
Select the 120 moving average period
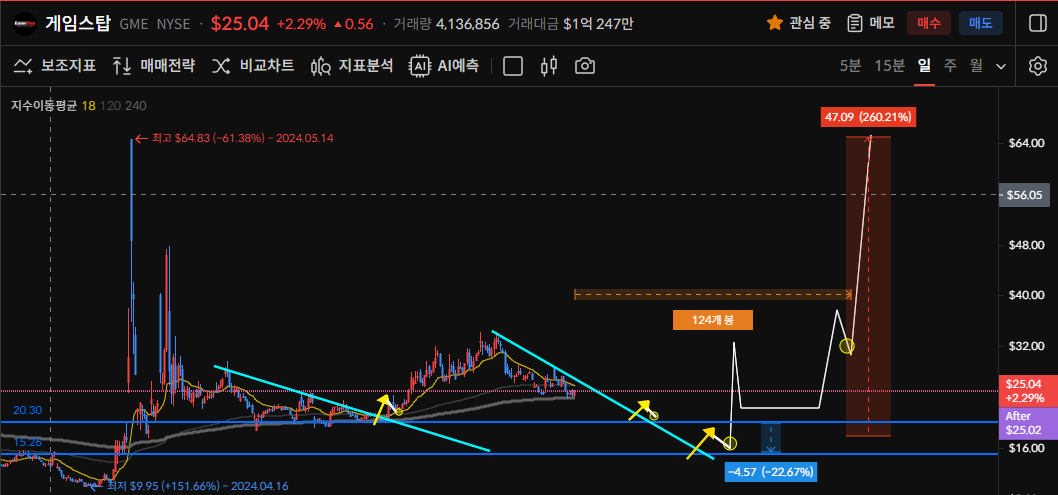(109, 105)
